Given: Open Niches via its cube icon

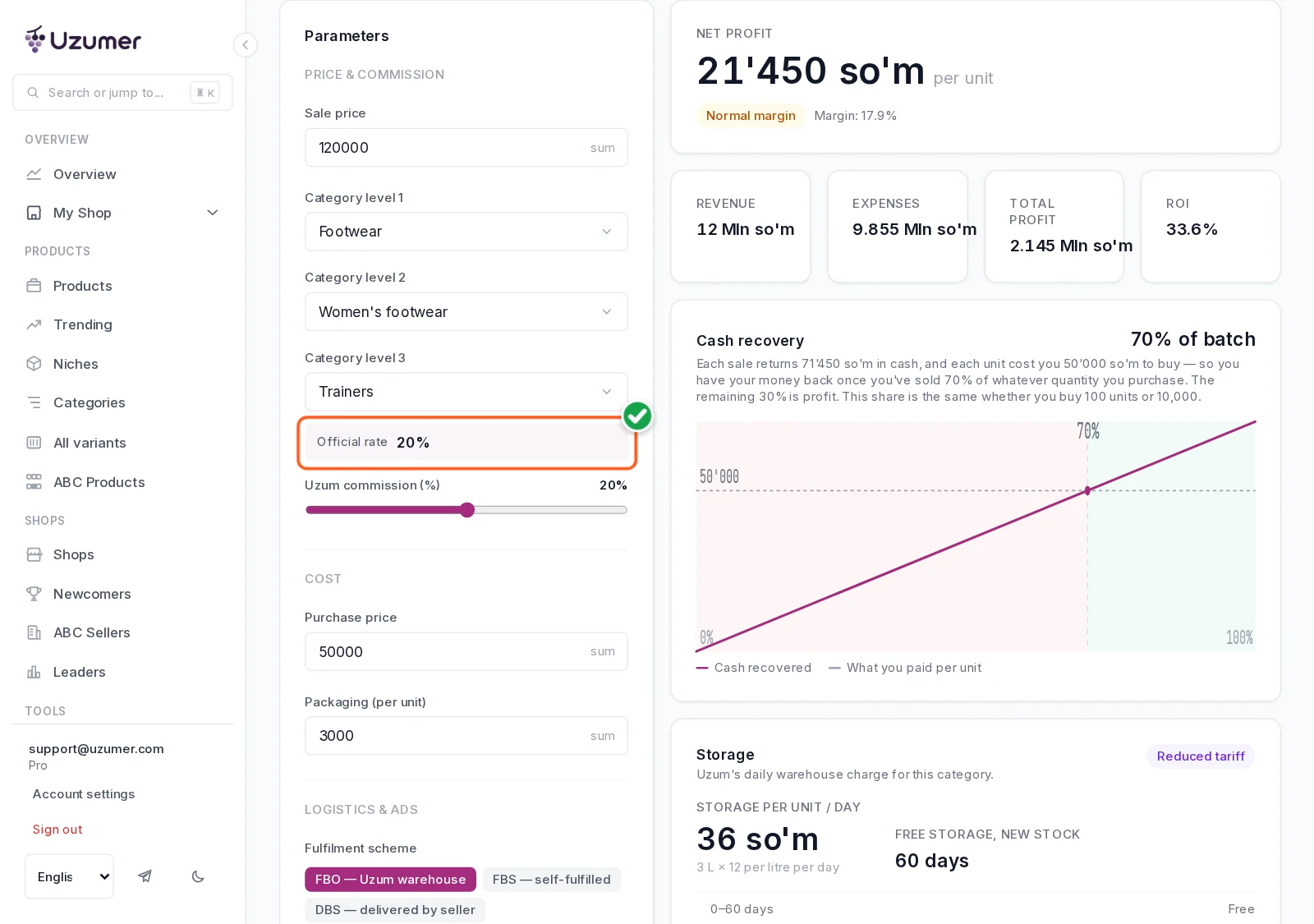Looking at the screenshot, I should pos(34,364).
